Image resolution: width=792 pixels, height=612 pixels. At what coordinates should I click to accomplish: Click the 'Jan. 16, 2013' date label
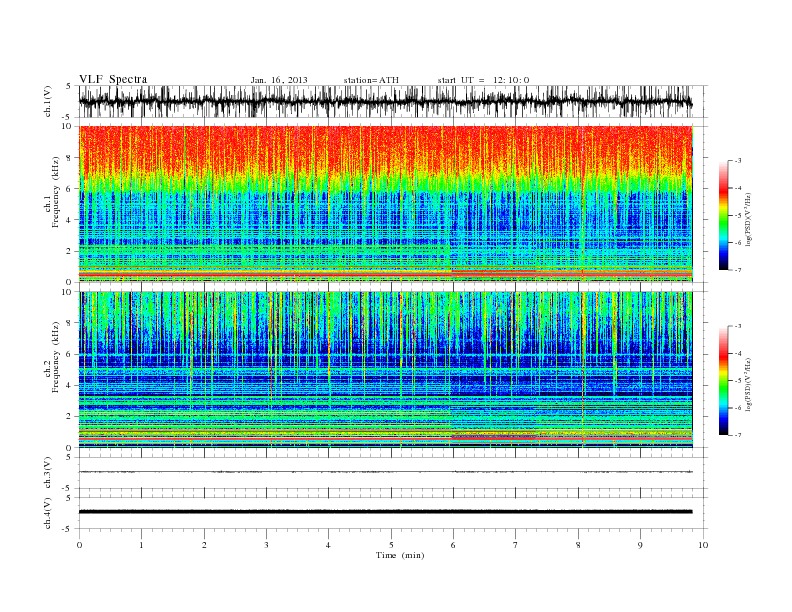point(279,80)
